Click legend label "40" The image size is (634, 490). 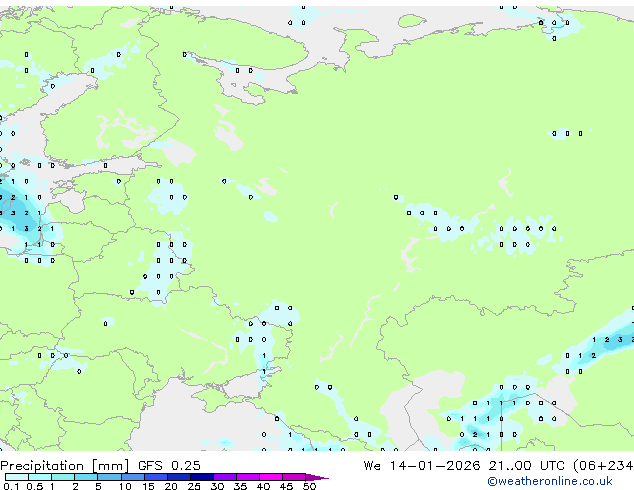263,486
